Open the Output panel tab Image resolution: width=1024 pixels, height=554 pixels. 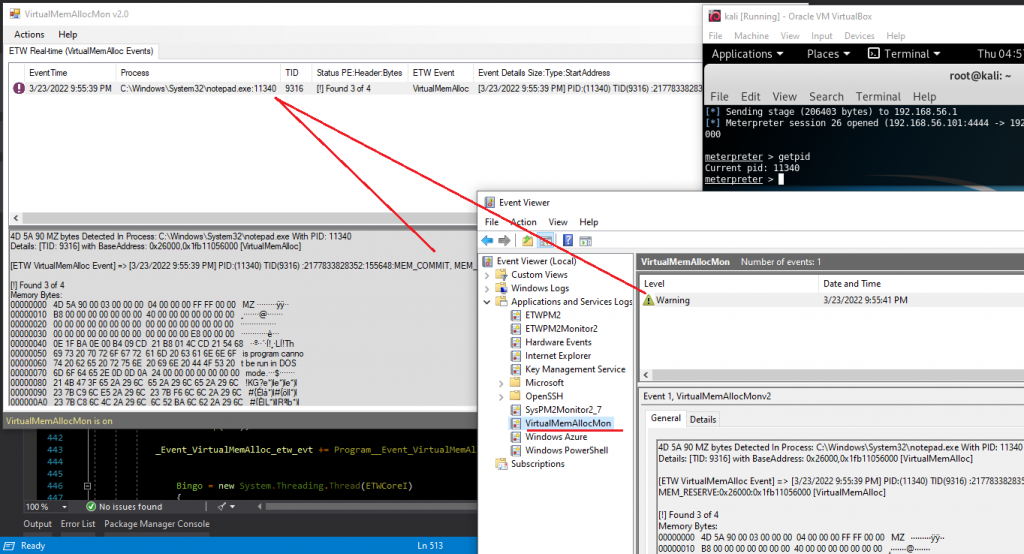[x=37, y=524]
